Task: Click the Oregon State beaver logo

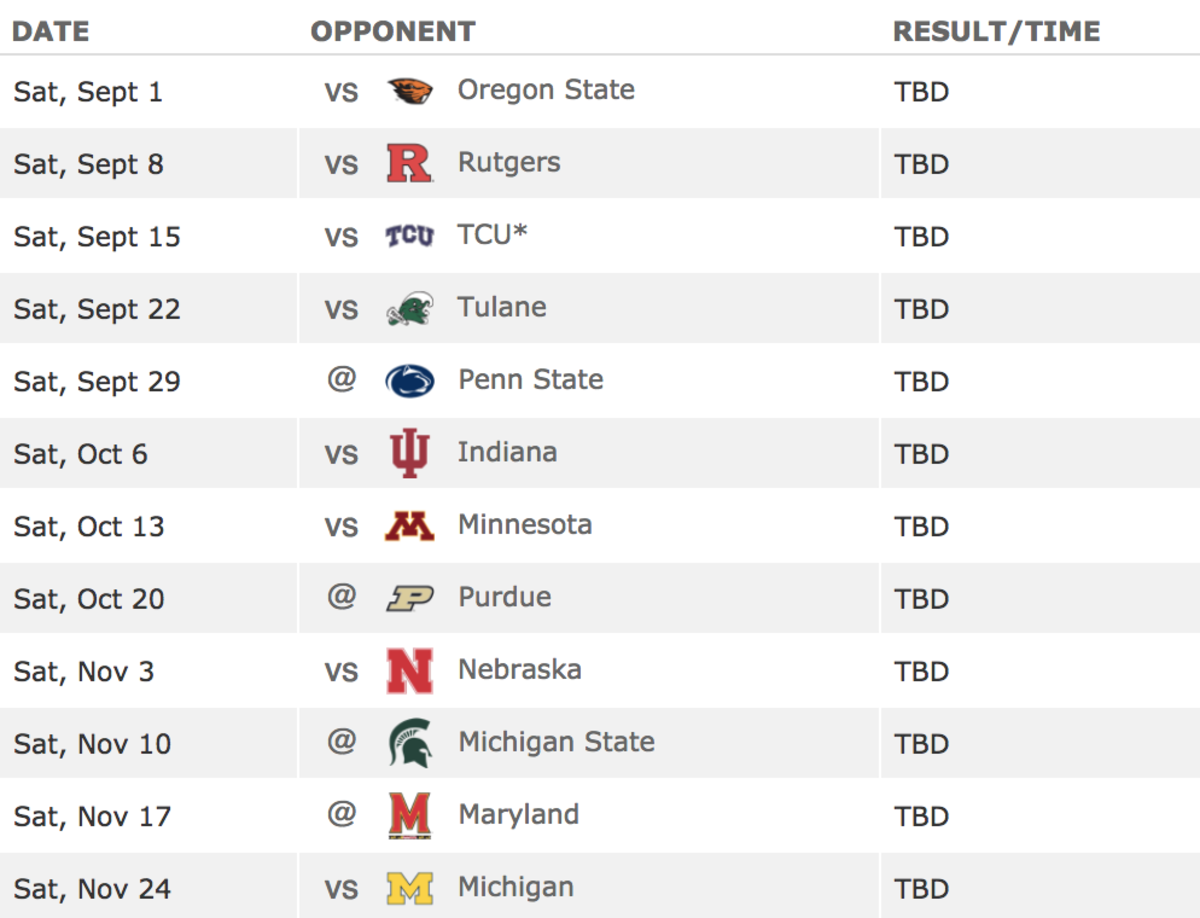Action: [410, 91]
